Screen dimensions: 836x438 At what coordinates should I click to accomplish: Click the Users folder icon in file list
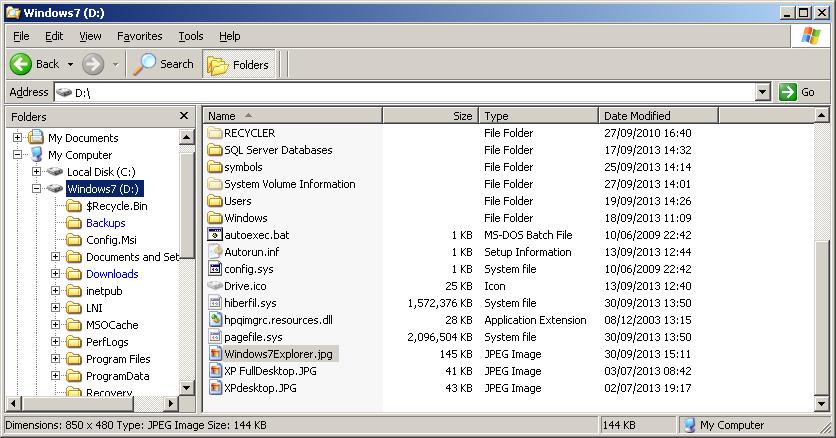[x=214, y=201]
